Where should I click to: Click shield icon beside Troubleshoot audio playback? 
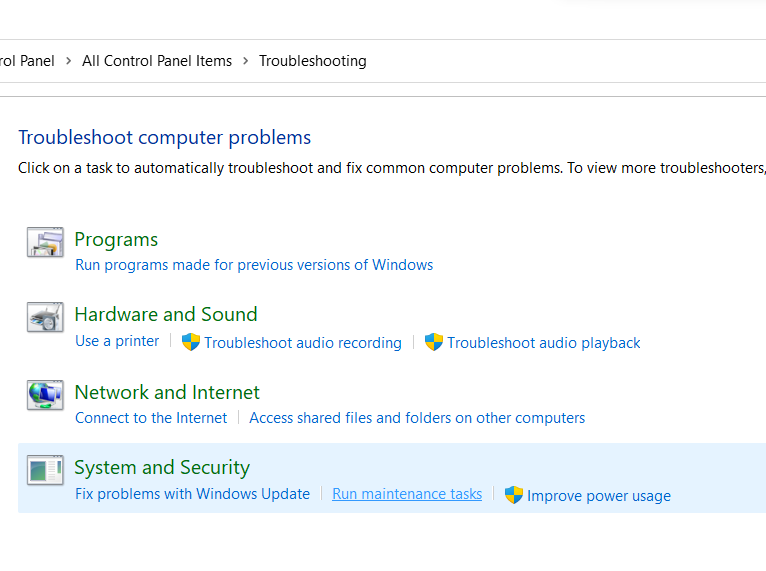(x=434, y=342)
